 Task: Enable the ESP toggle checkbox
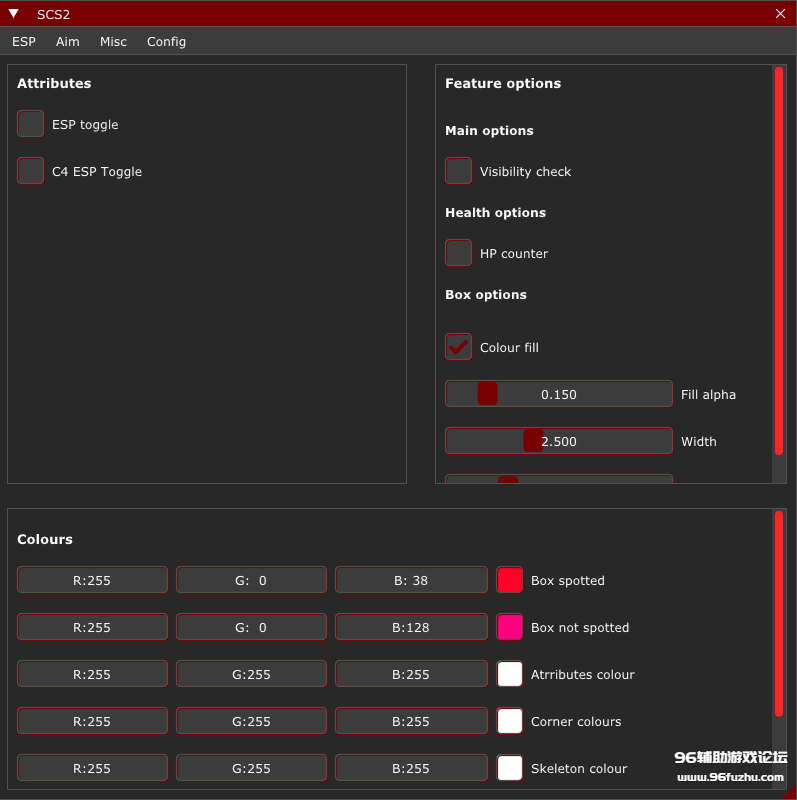coord(31,124)
